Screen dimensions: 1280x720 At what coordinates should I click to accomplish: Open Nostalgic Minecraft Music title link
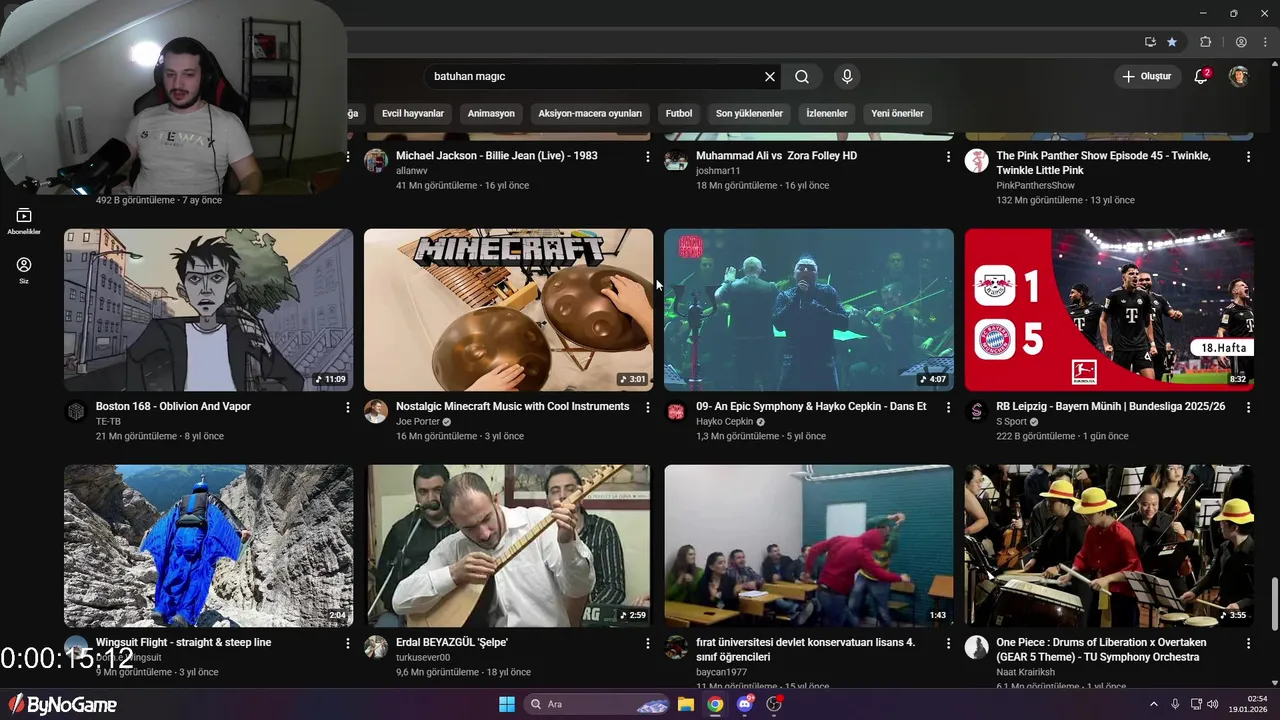coord(512,406)
